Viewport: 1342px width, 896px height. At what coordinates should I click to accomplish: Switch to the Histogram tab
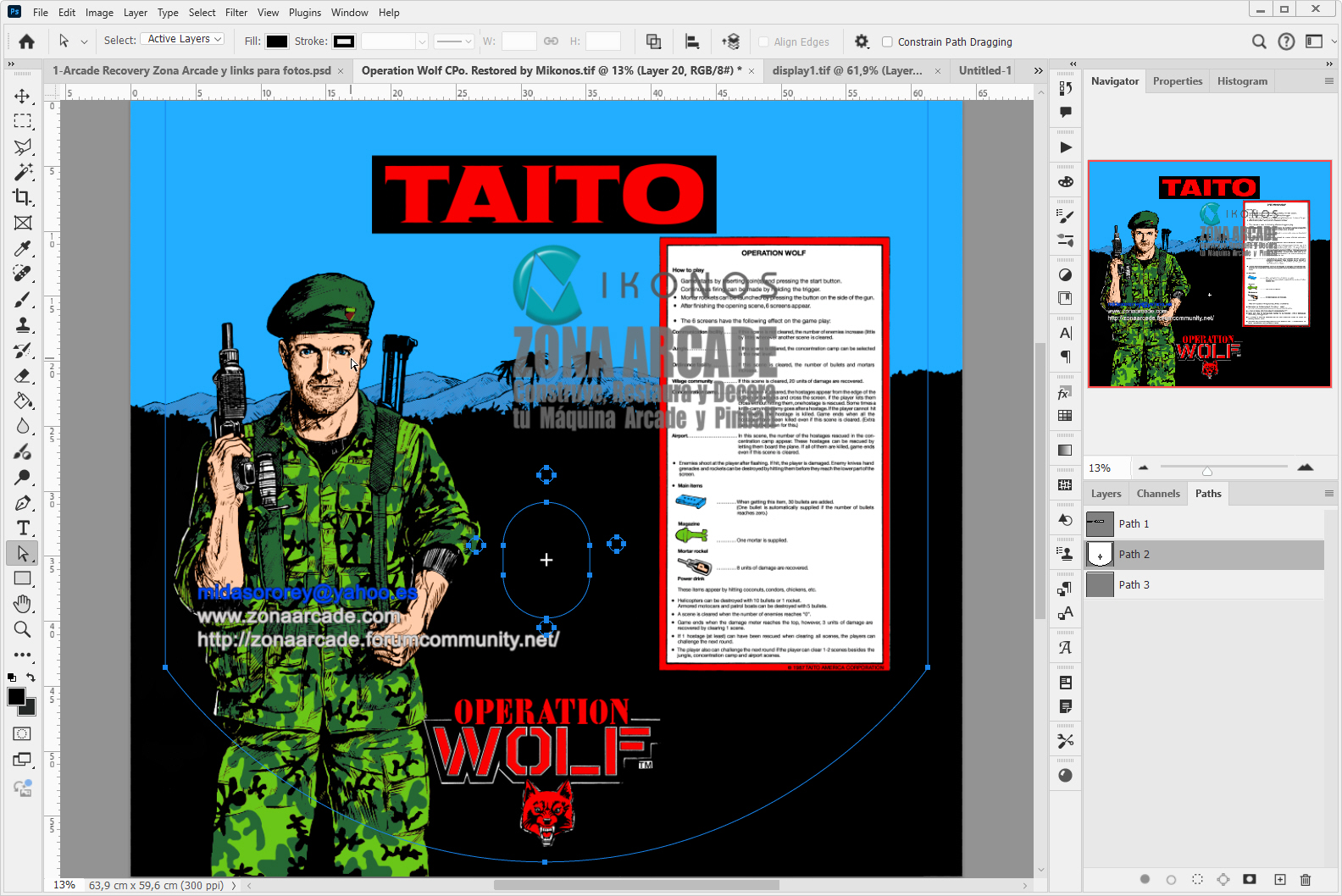(x=1242, y=81)
